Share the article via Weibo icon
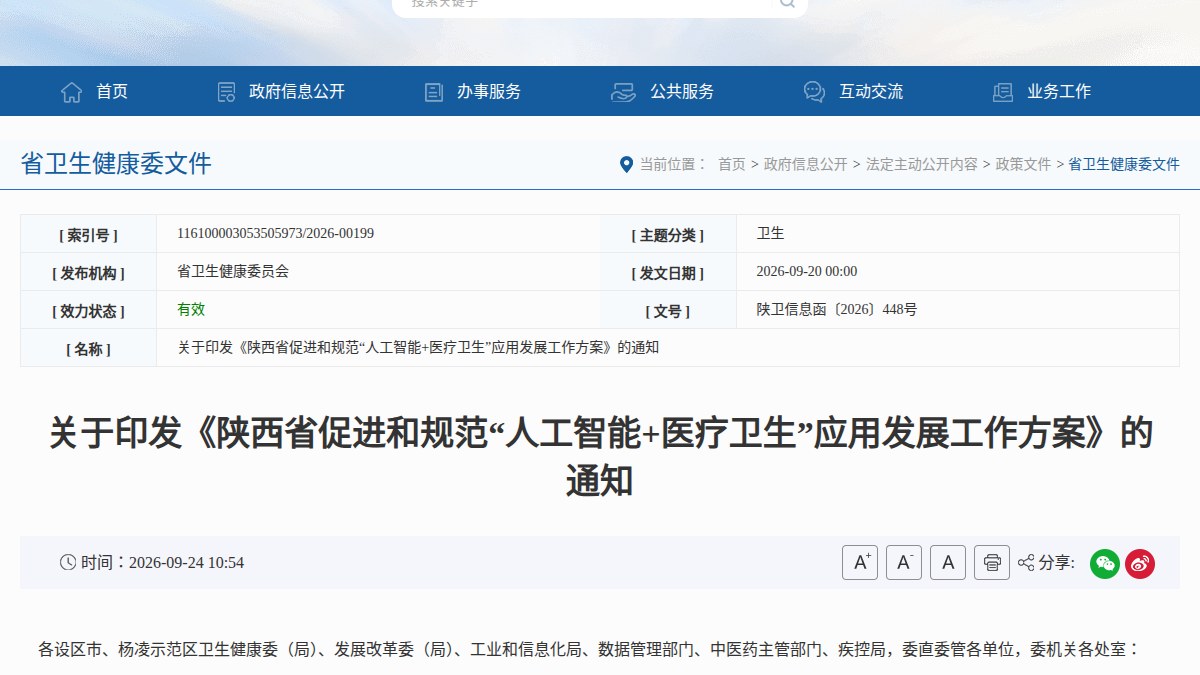The width and height of the screenshot is (1200, 675). tap(1140, 563)
